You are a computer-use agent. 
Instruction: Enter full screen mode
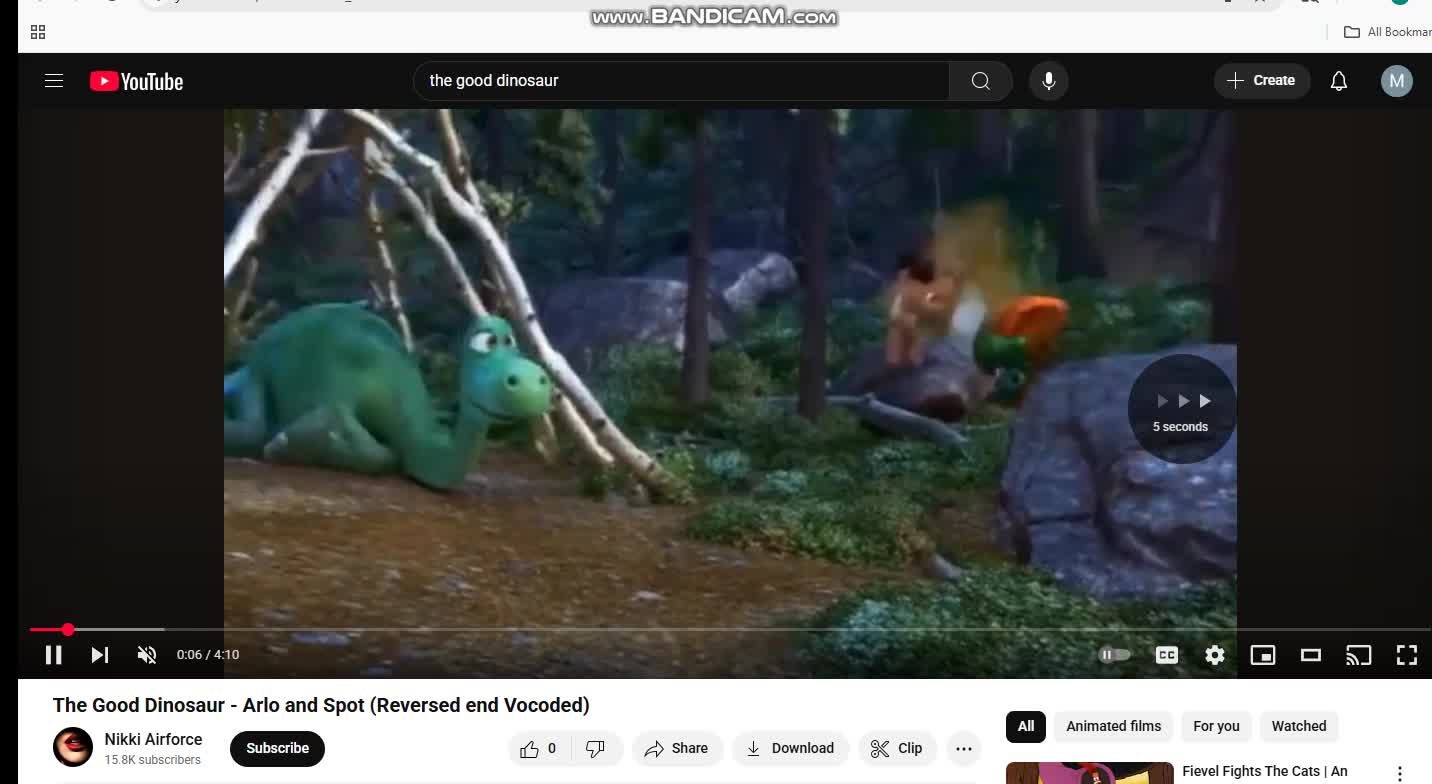click(x=1406, y=655)
